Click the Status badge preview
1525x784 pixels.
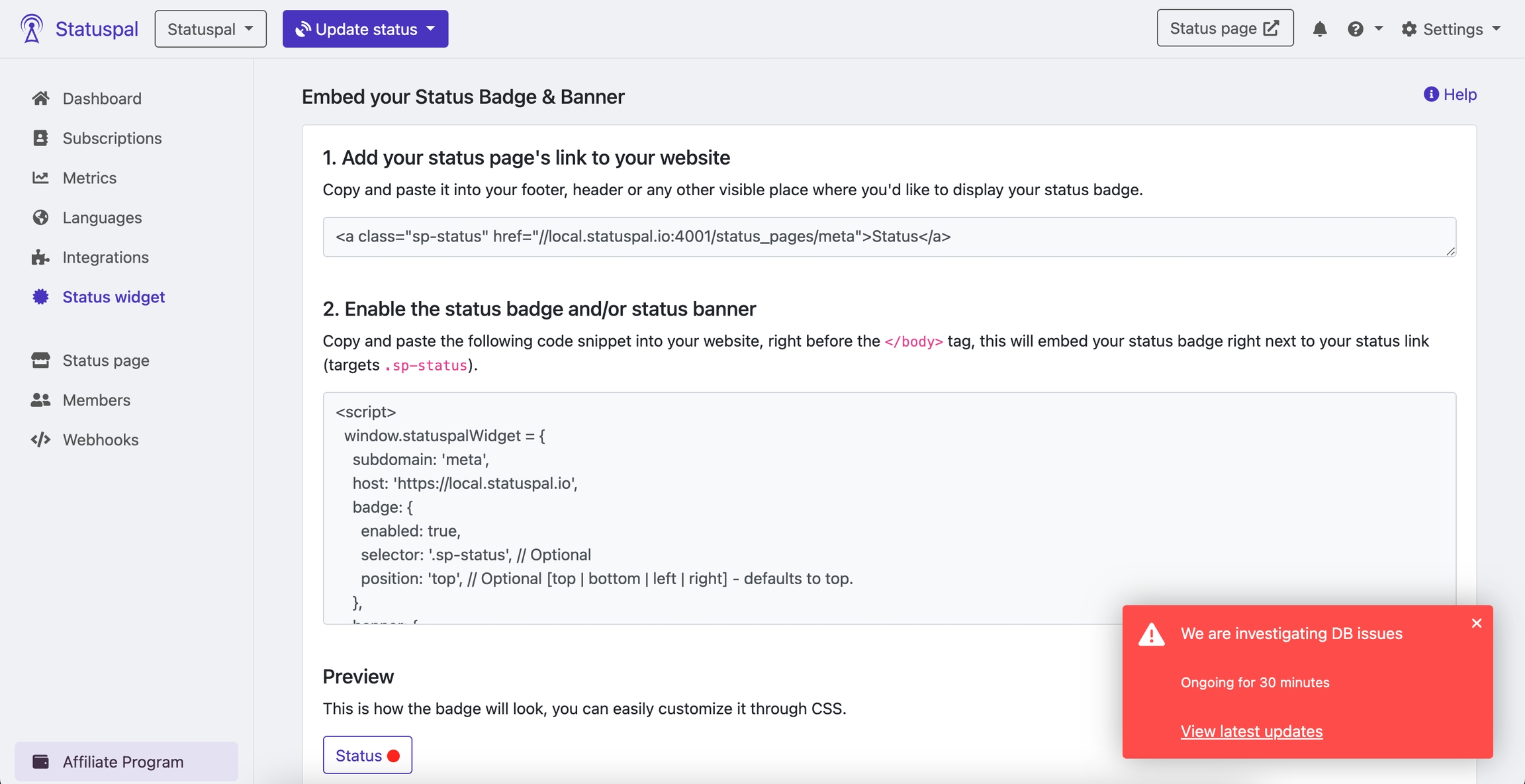(367, 755)
